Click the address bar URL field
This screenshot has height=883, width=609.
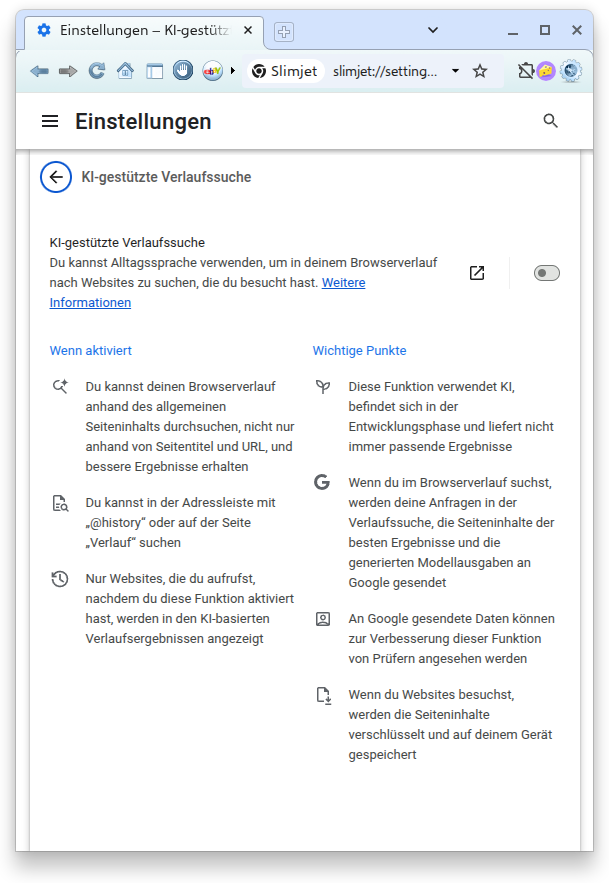pos(385,71)
